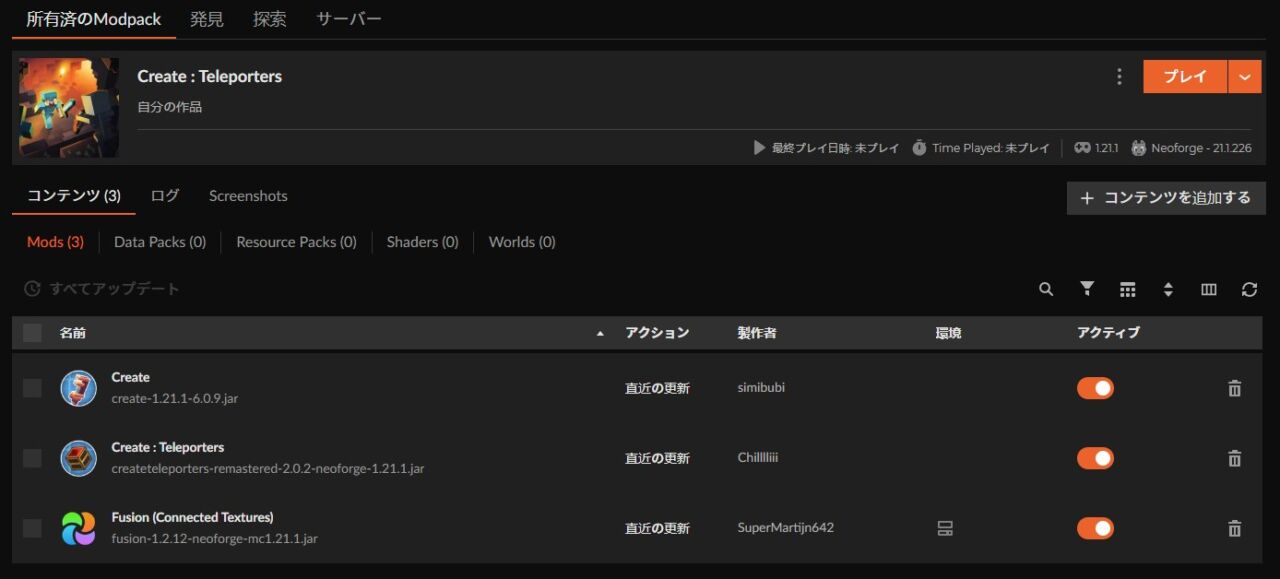Open the mod search magnifier
The width and height of the screenshot is (1280, 579).
1045,289
